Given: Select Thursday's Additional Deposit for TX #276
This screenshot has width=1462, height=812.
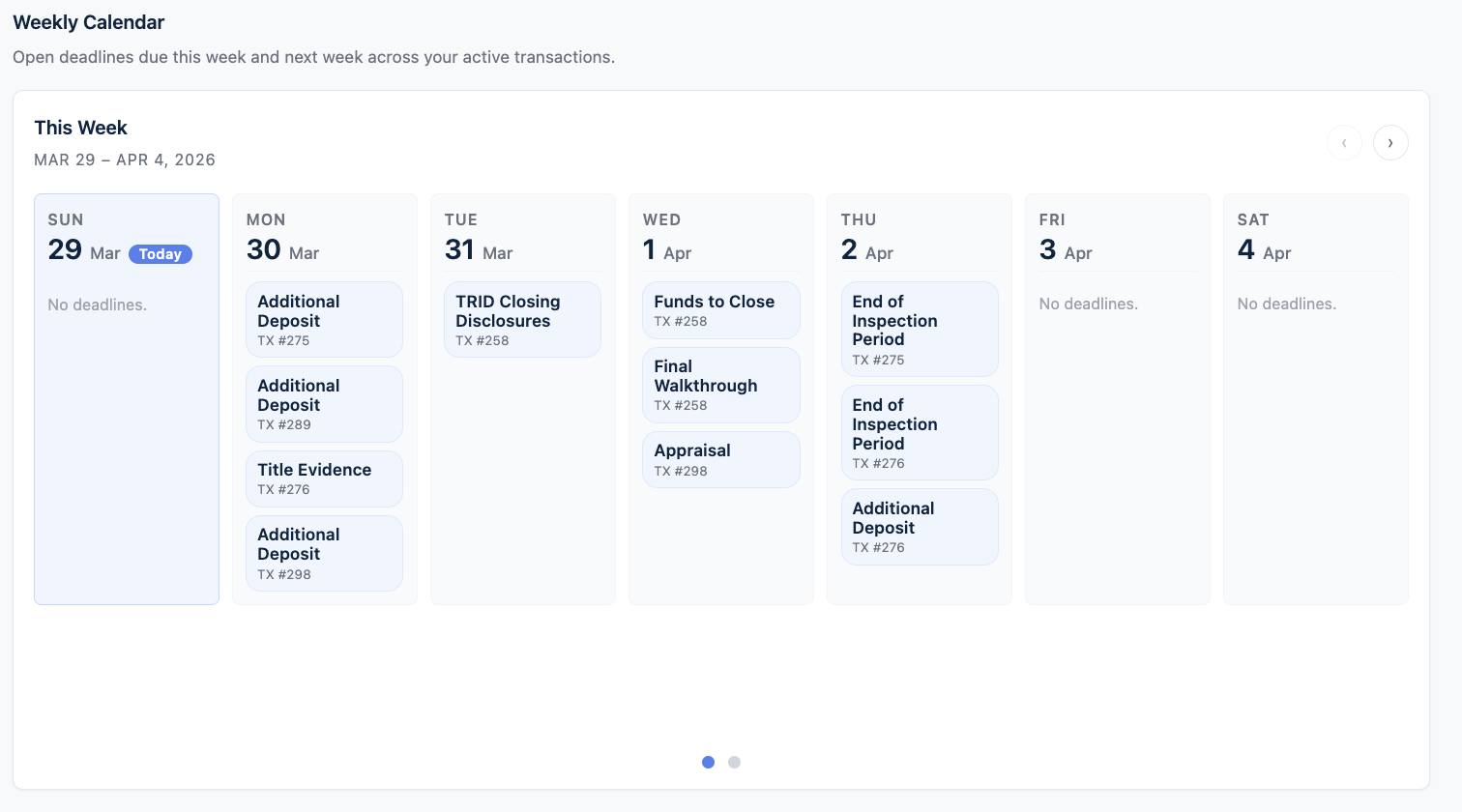Looking at the screenshot, I should 919,526.
